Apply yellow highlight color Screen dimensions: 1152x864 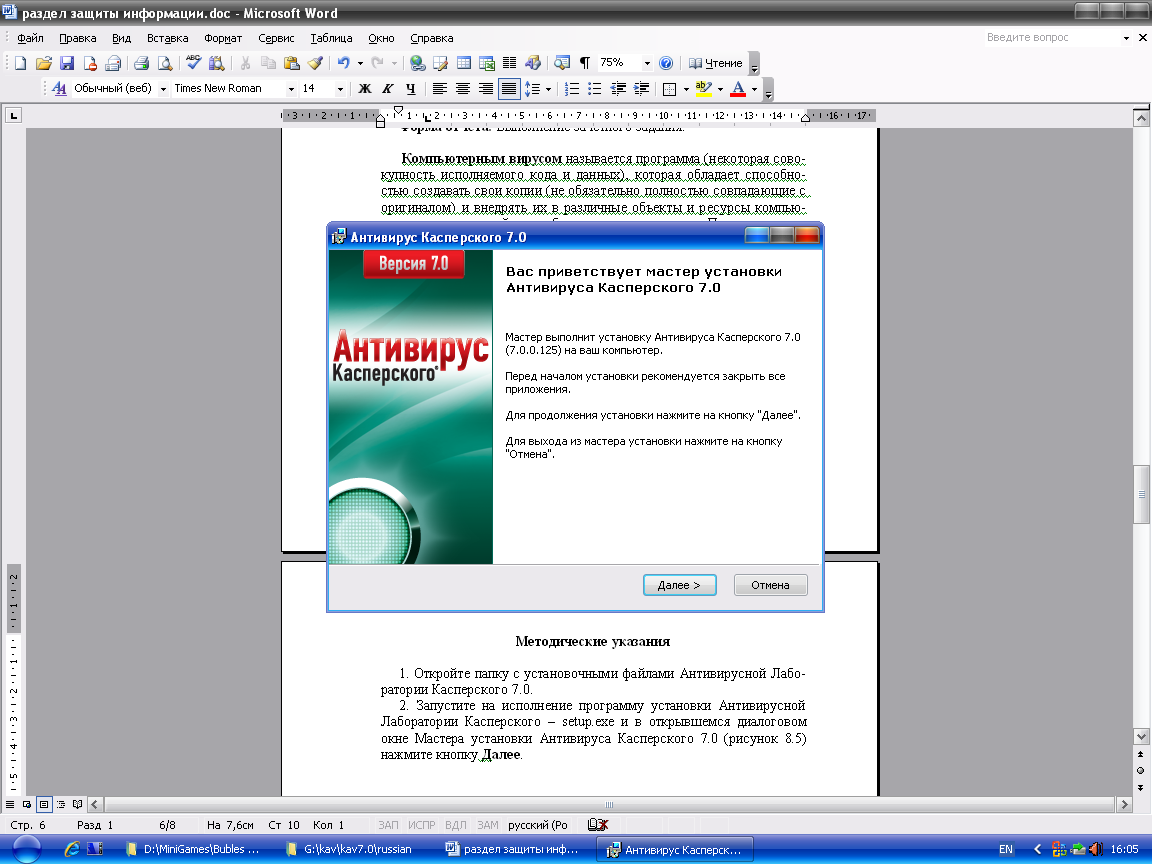[x=704, y=89]
